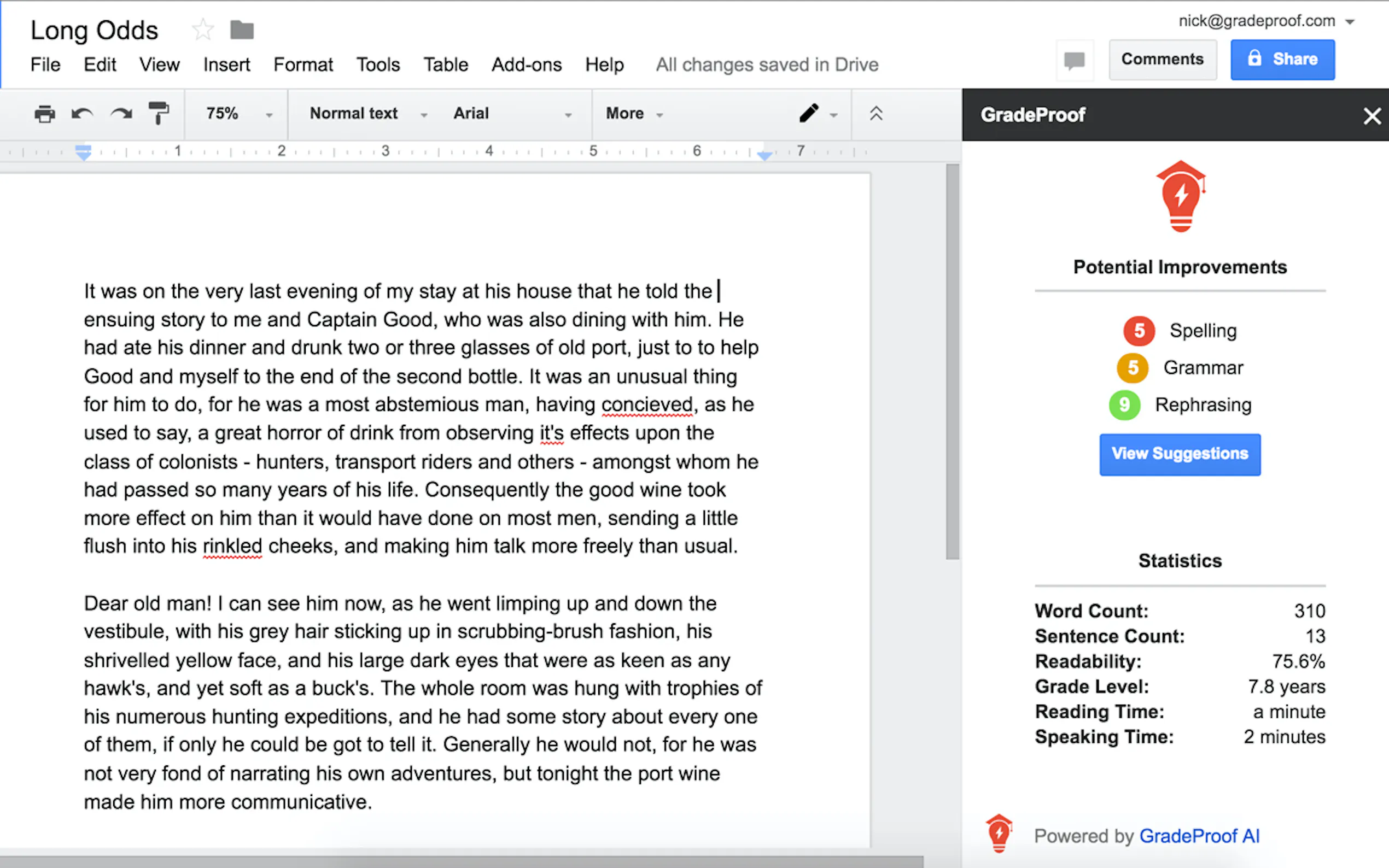Click the View Suggestions button
The height and width of the screenshot is (868, 1389).
click(1180, 454)
